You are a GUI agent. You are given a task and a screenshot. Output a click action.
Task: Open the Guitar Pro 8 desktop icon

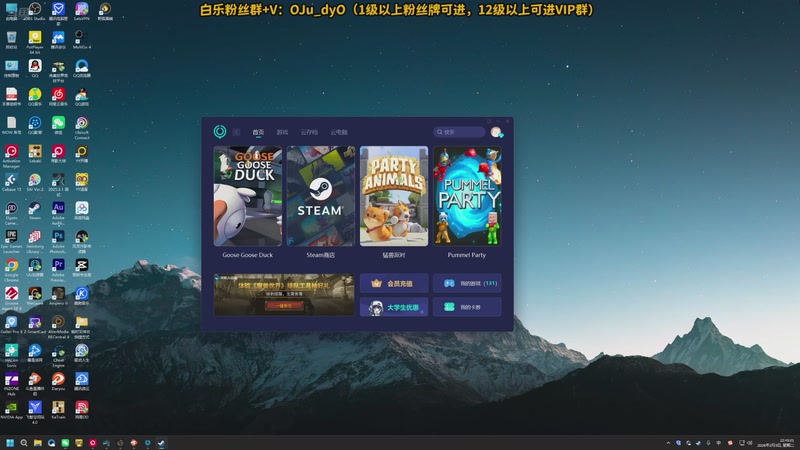point(11,326)
